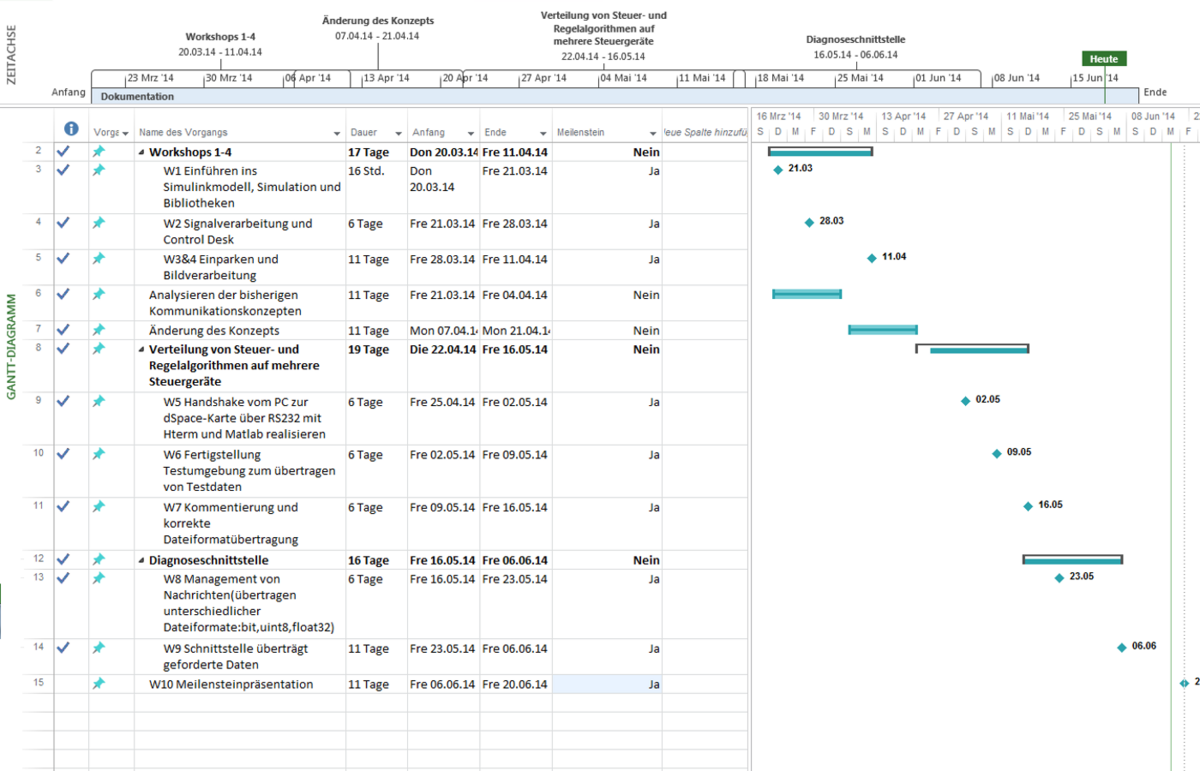Screen dimensions: 1200x771
Task: Click pin icon for Änderung des Konzepts row
Action: coord(98,329)
